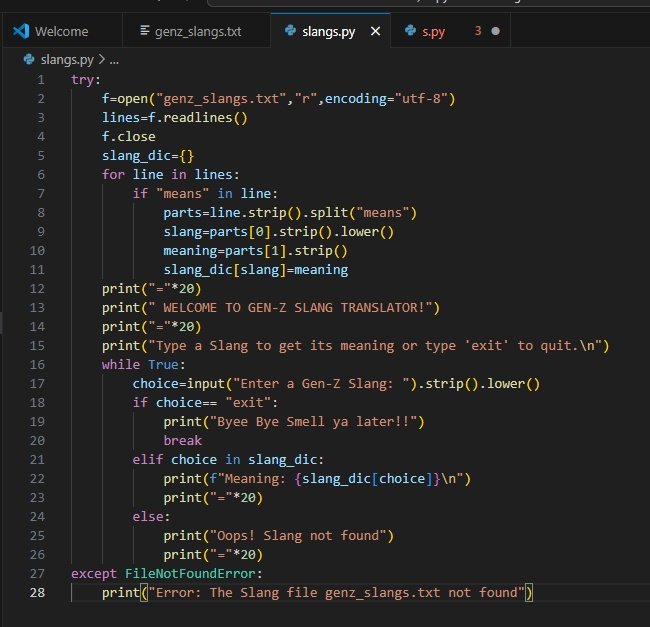Click the 'Error: The Slang file' string on line 28
650x627 pixels.
click(336, 593)
